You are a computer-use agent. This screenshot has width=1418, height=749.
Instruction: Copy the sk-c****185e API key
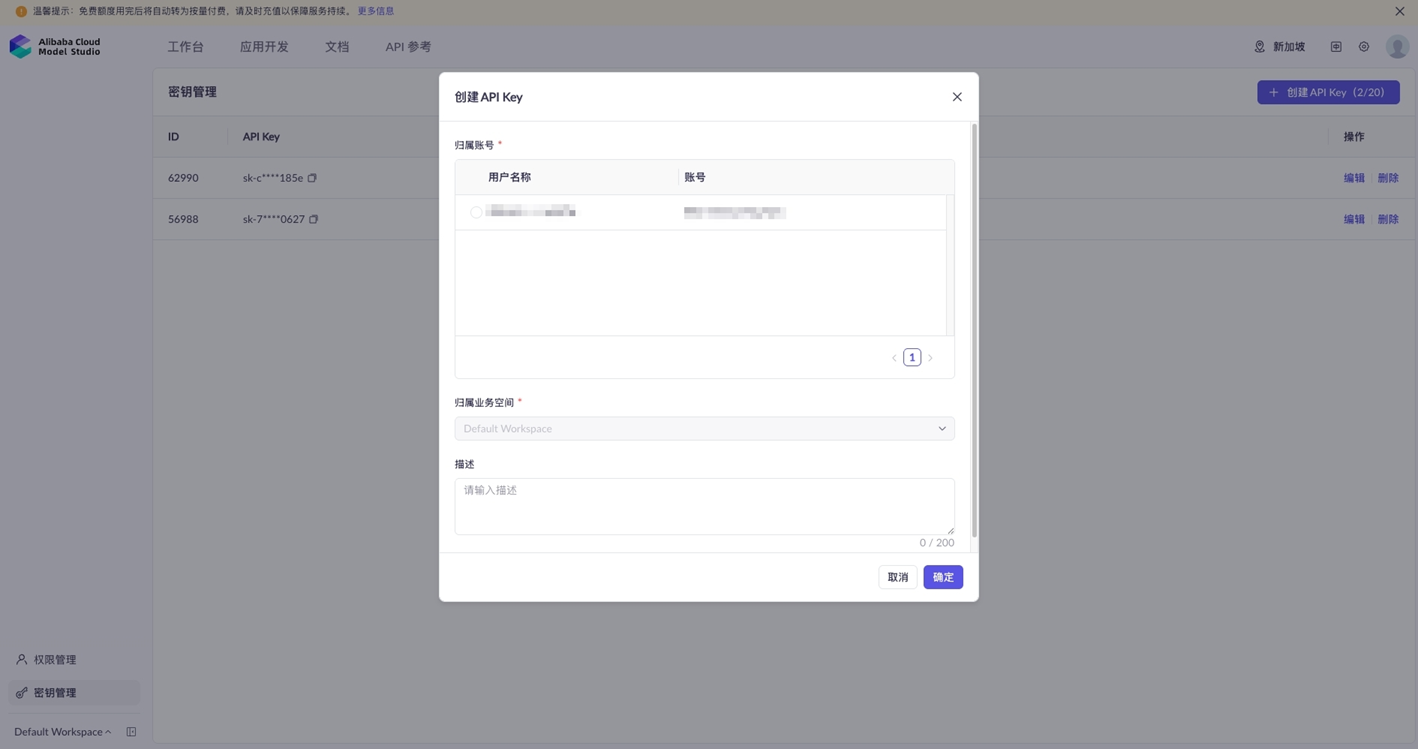312,178
